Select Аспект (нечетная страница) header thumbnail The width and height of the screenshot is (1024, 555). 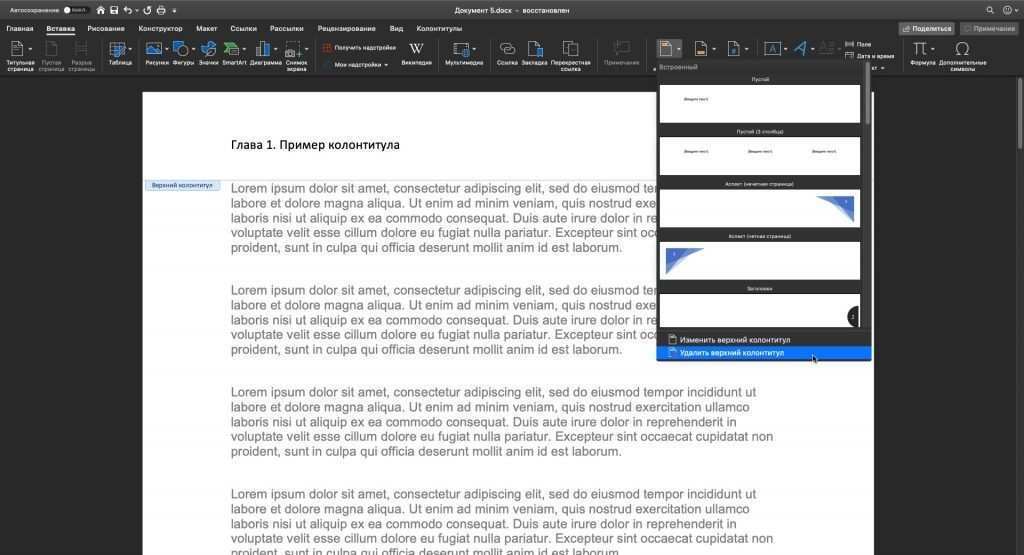point(760,208)
